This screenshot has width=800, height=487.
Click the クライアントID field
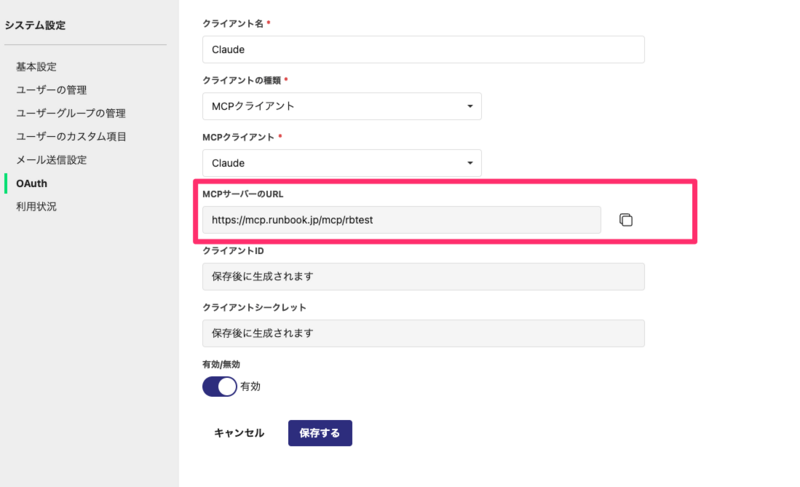tap(423, 276)
